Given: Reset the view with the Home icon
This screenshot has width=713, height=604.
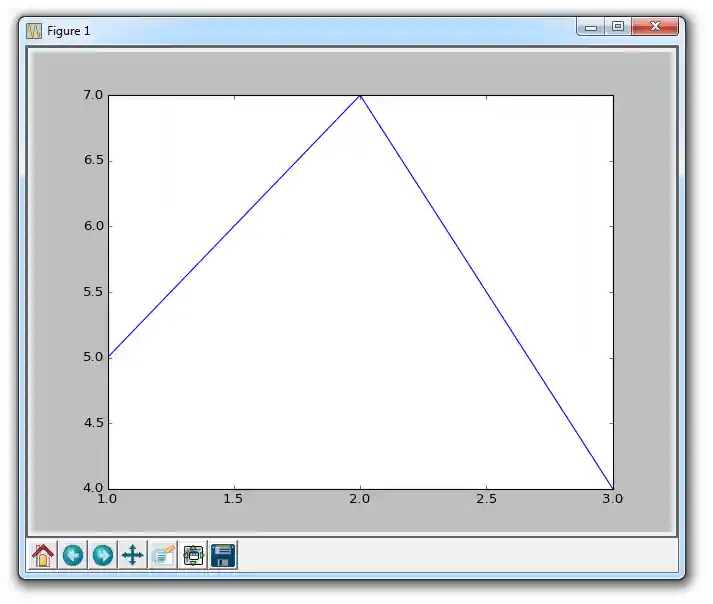Looking at the screenshot, I should (x=43, y=555).
